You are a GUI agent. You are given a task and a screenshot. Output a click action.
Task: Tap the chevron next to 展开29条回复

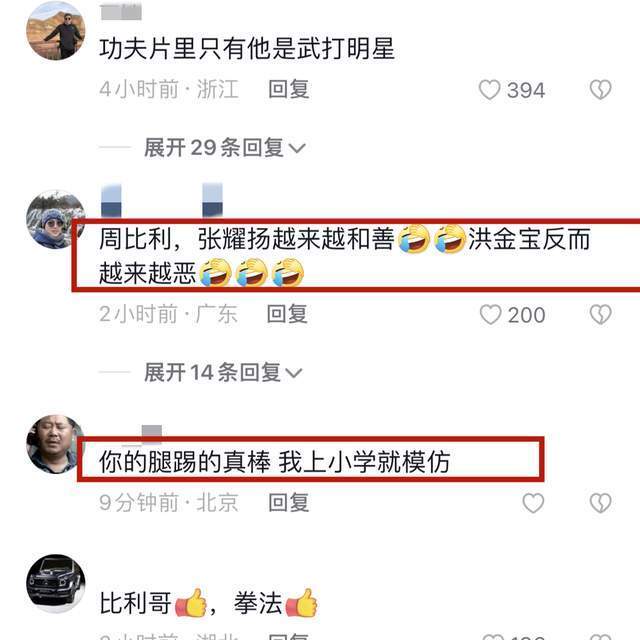[x=297, y=148]
